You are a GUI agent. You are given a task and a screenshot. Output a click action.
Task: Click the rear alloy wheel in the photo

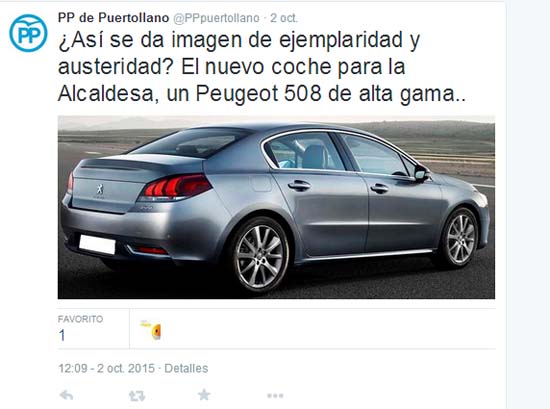260,255
